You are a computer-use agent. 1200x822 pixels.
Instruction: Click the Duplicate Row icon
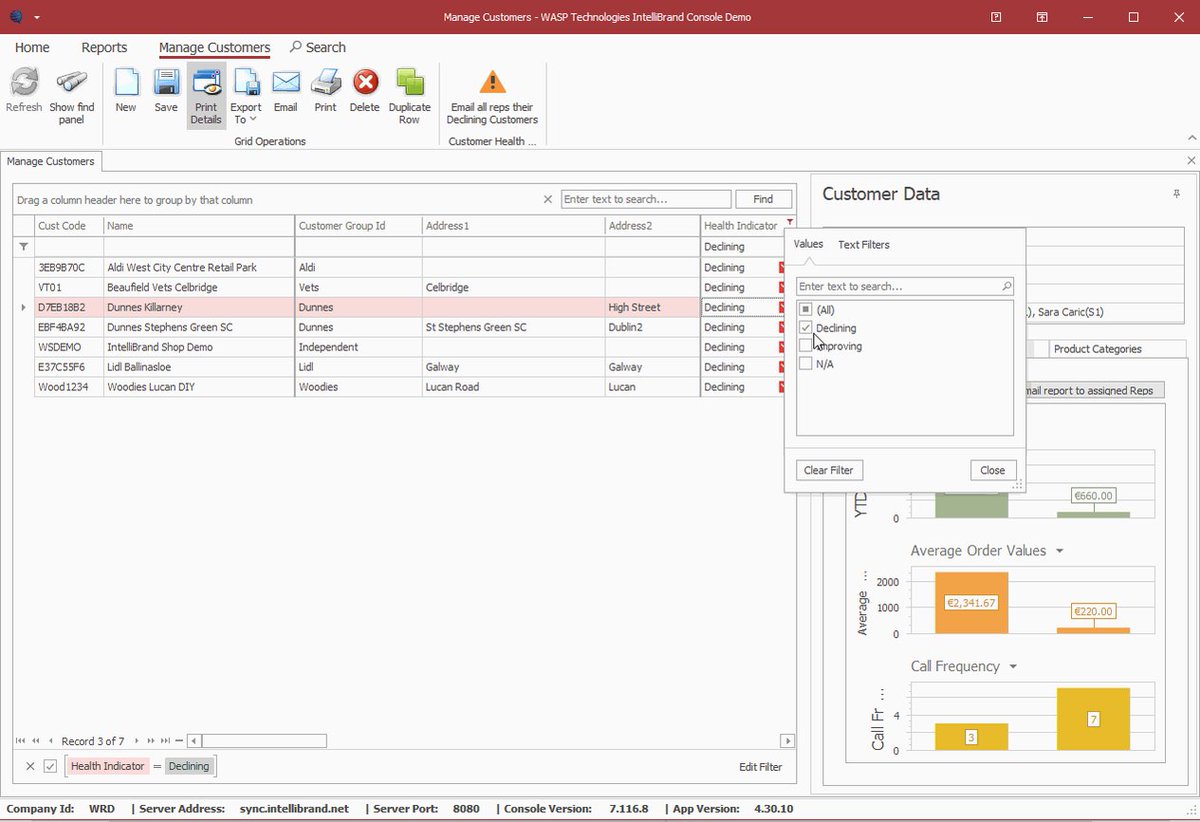[x=409, y=82]
